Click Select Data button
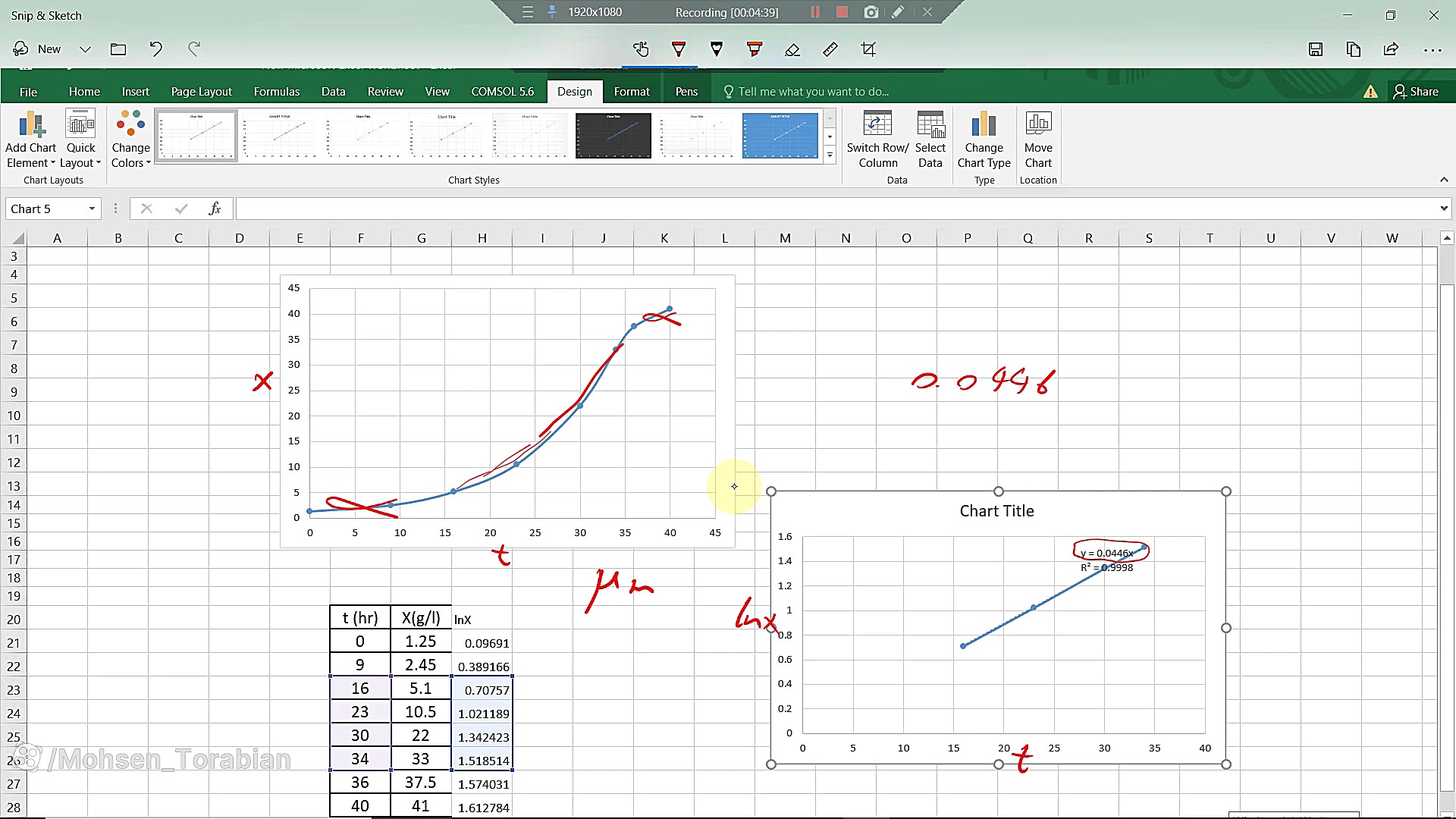Viewport: 1456px width, 819px height. point(930,140)
